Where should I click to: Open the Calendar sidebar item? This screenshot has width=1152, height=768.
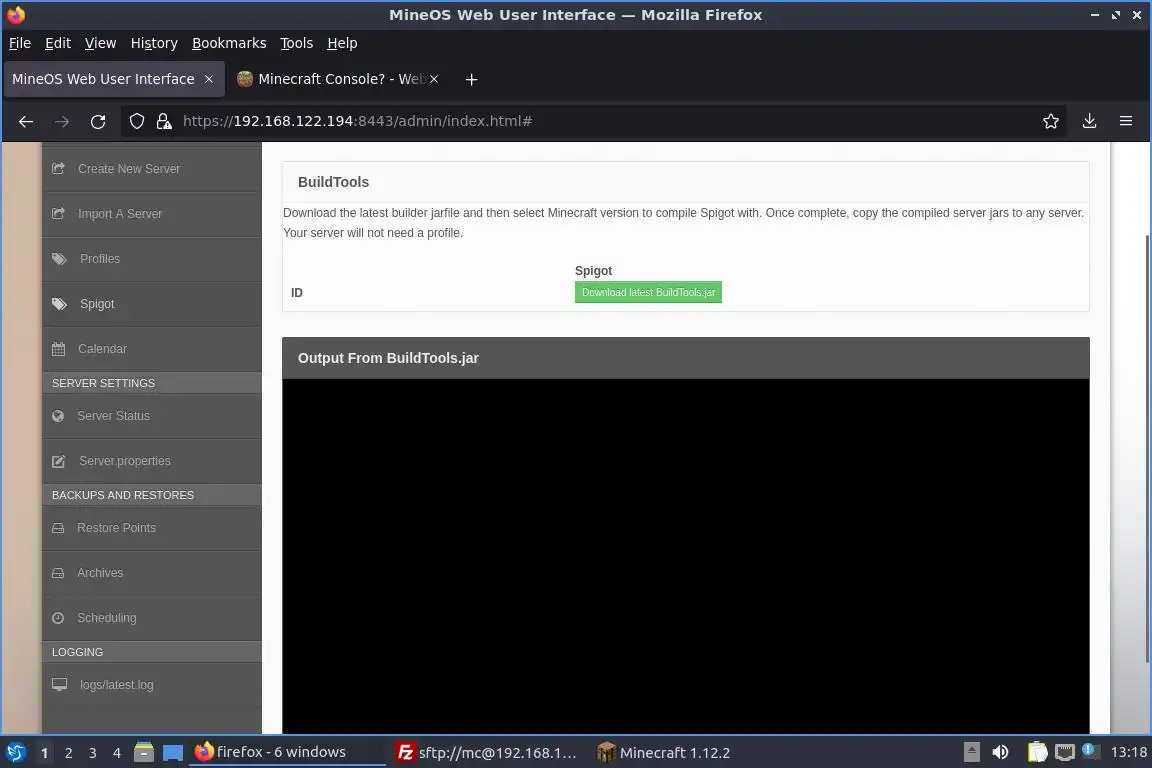[x=151, y=349]
